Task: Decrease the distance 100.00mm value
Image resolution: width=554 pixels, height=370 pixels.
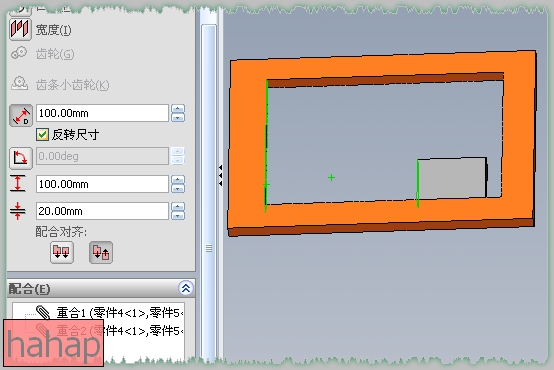Action: click(178, 118)
